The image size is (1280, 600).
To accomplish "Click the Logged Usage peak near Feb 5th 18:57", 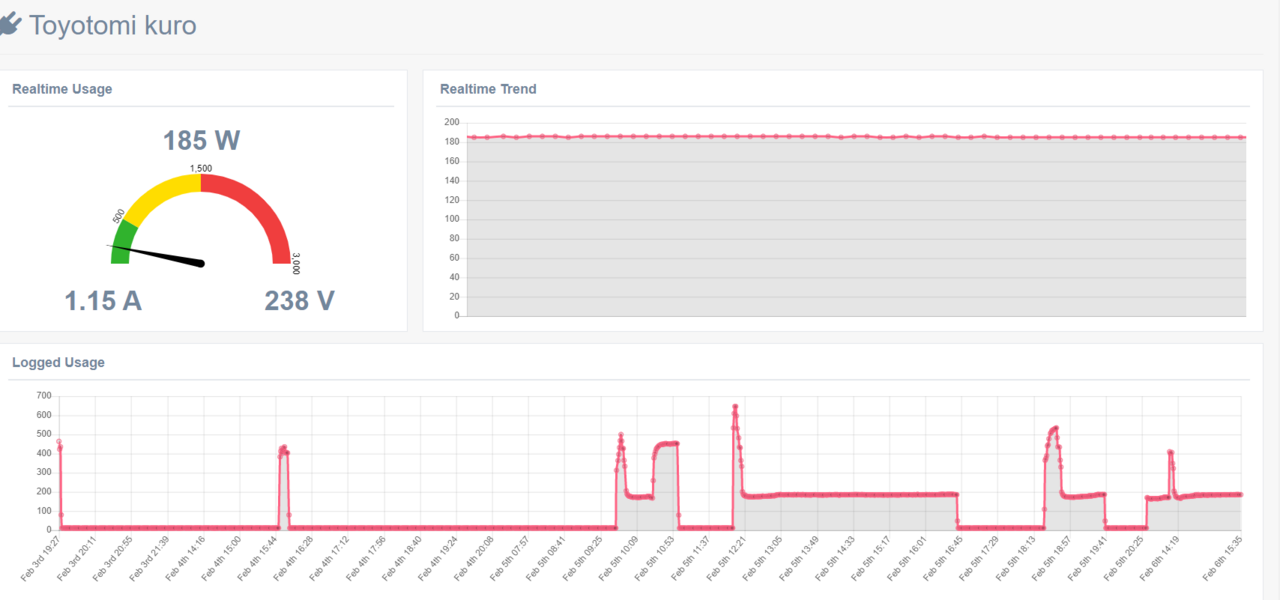I will [1055, 428].
